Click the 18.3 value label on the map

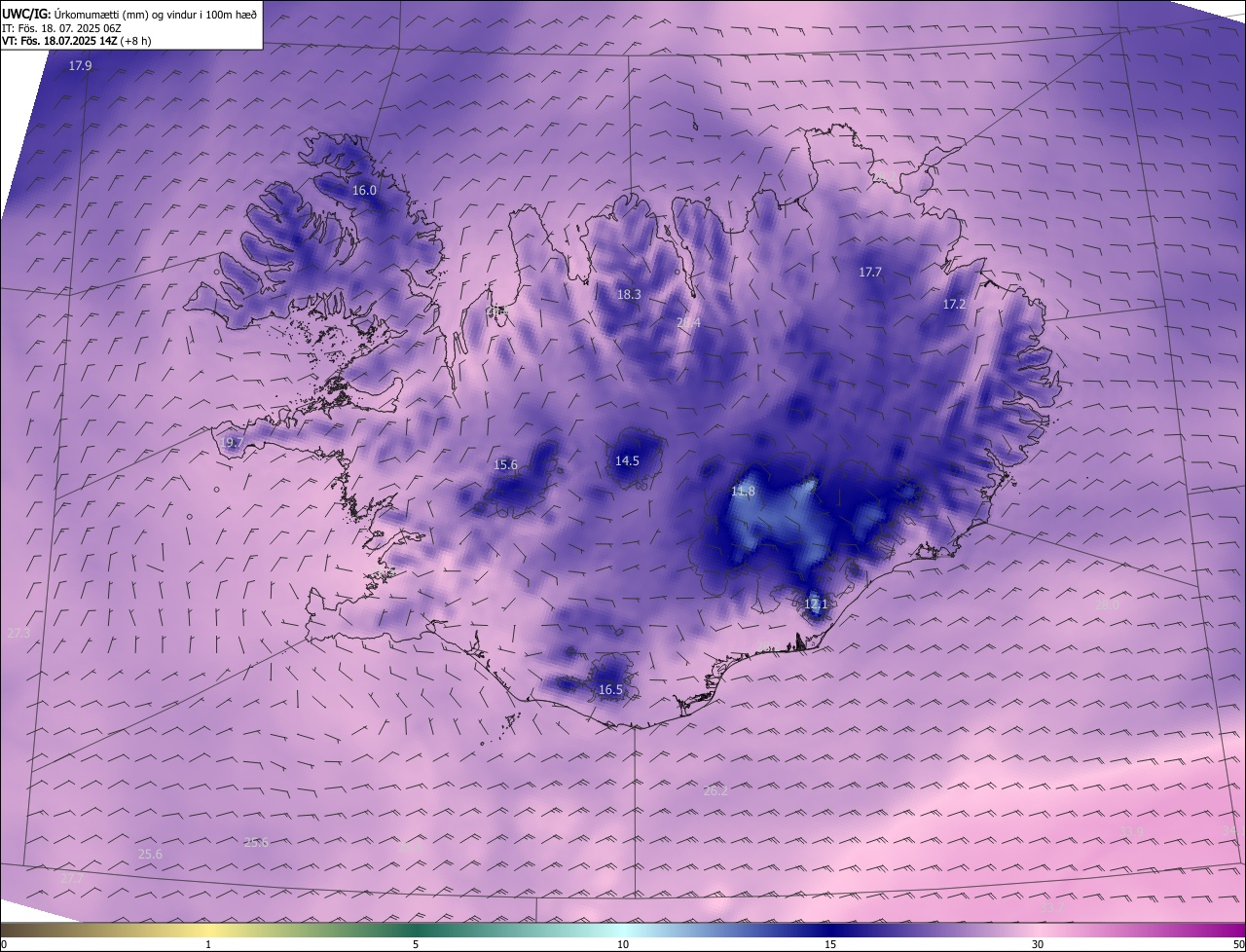[x=629, y=294]
